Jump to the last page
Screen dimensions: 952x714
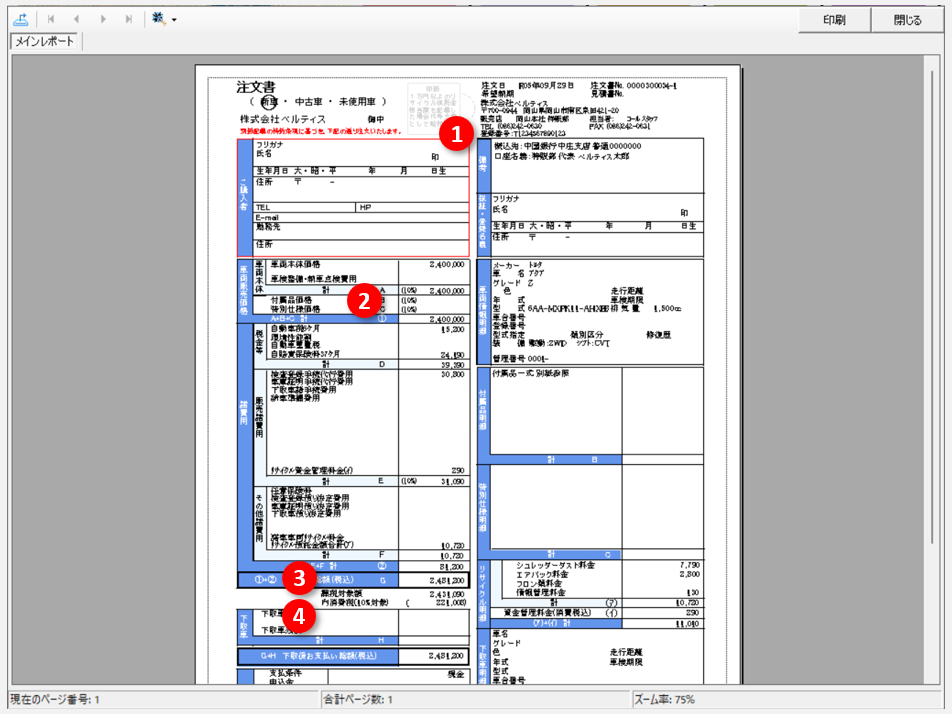click(x=129, y=19)
